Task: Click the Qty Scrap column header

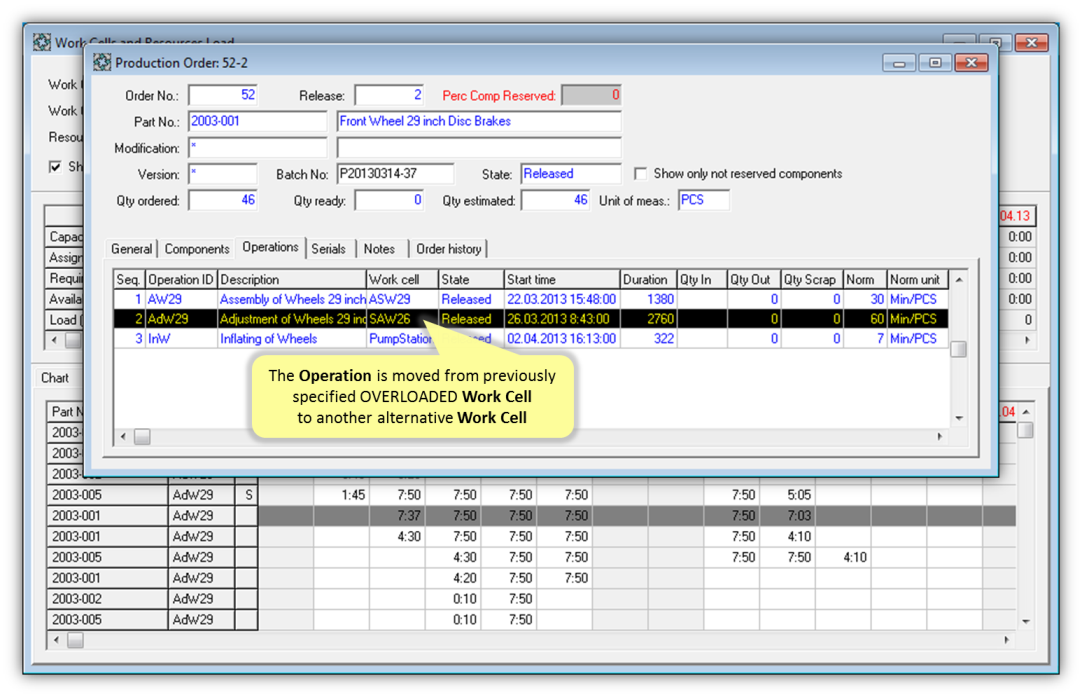Action: tap(812, 279)
